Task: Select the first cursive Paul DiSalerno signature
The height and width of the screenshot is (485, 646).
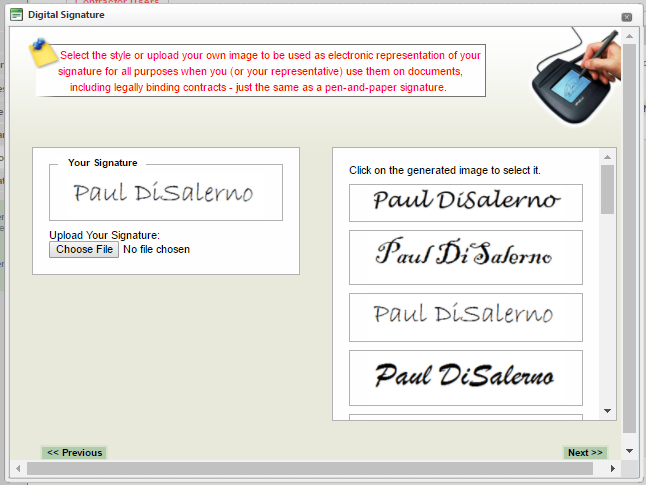Action: coord(465,202)
